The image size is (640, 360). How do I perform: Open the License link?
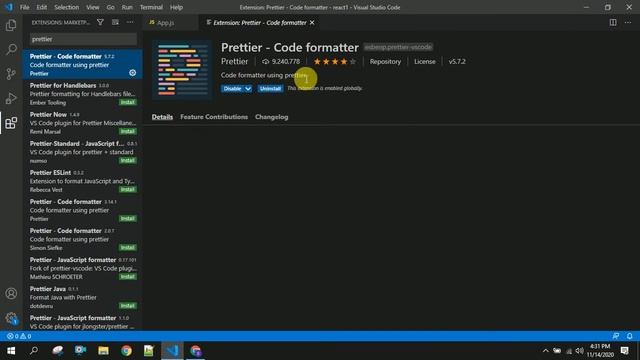pyautogui.click(x=424, y=62)
